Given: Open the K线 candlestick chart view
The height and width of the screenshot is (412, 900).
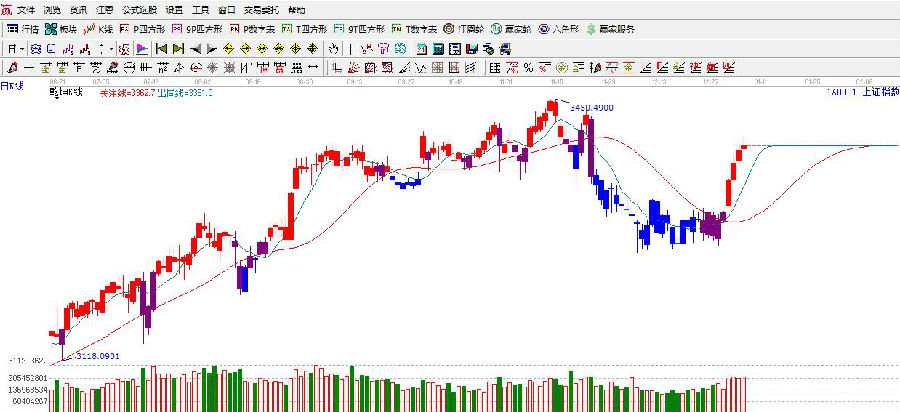Looking at the screenshot, I should pos(98,29).
